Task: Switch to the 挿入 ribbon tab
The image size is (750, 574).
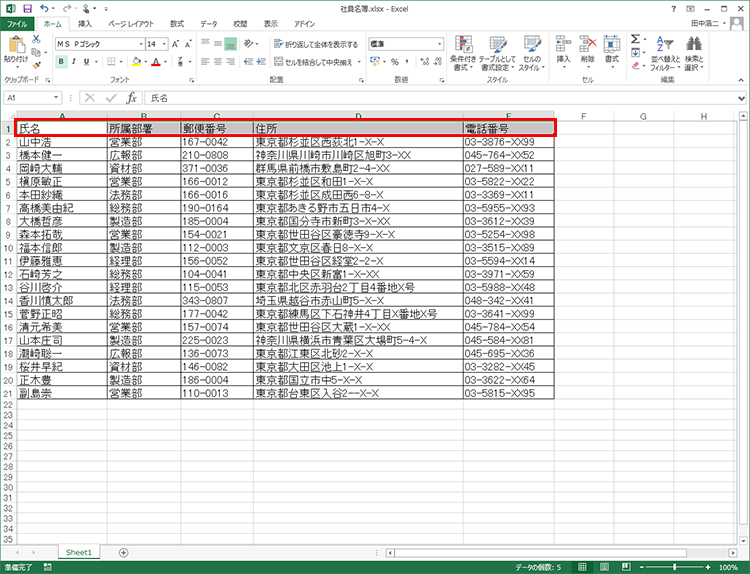Action: click(85, 23)
